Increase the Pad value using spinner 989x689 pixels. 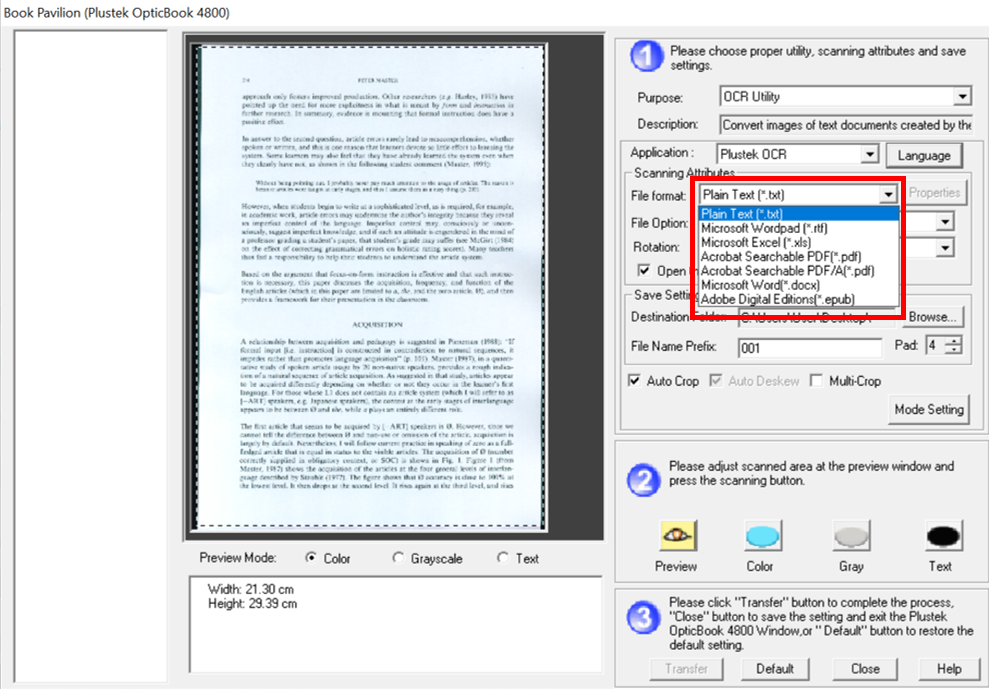tap(958, 341)
